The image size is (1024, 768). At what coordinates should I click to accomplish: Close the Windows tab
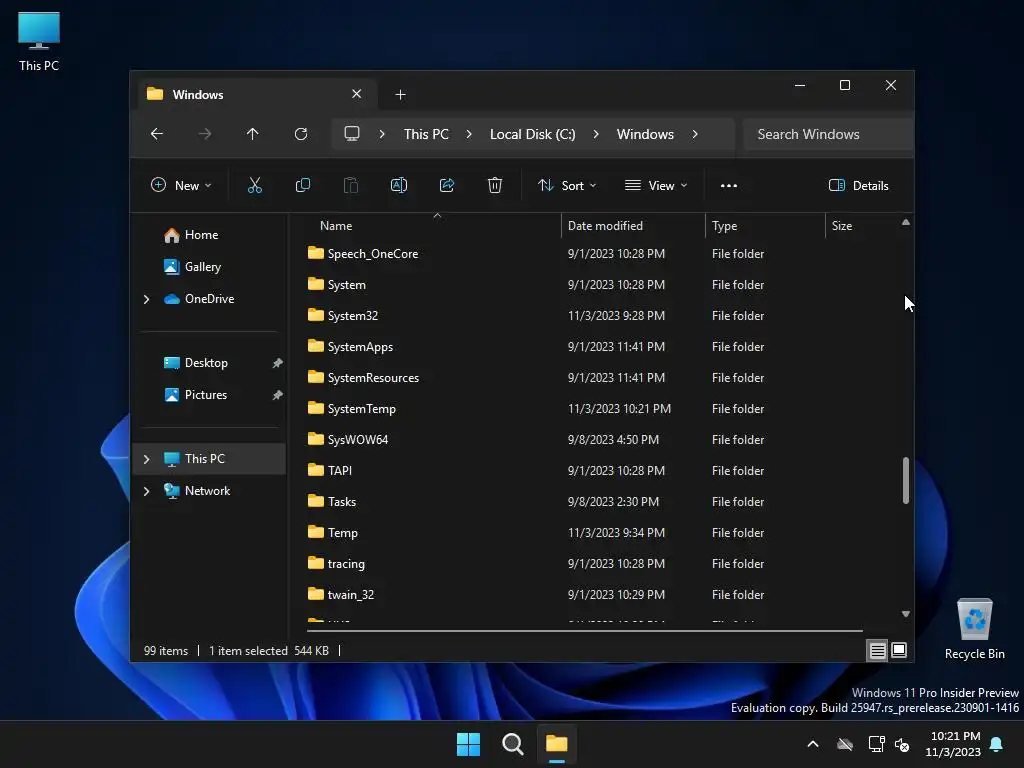[357, 94]
